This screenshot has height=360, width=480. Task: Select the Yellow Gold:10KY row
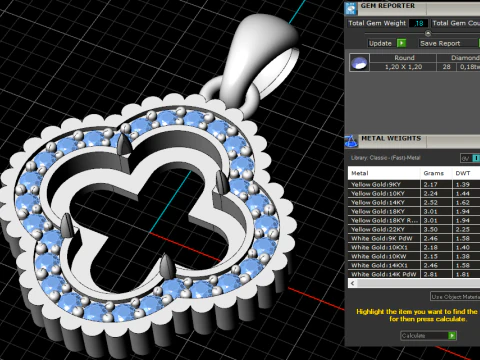pos(414,193)
